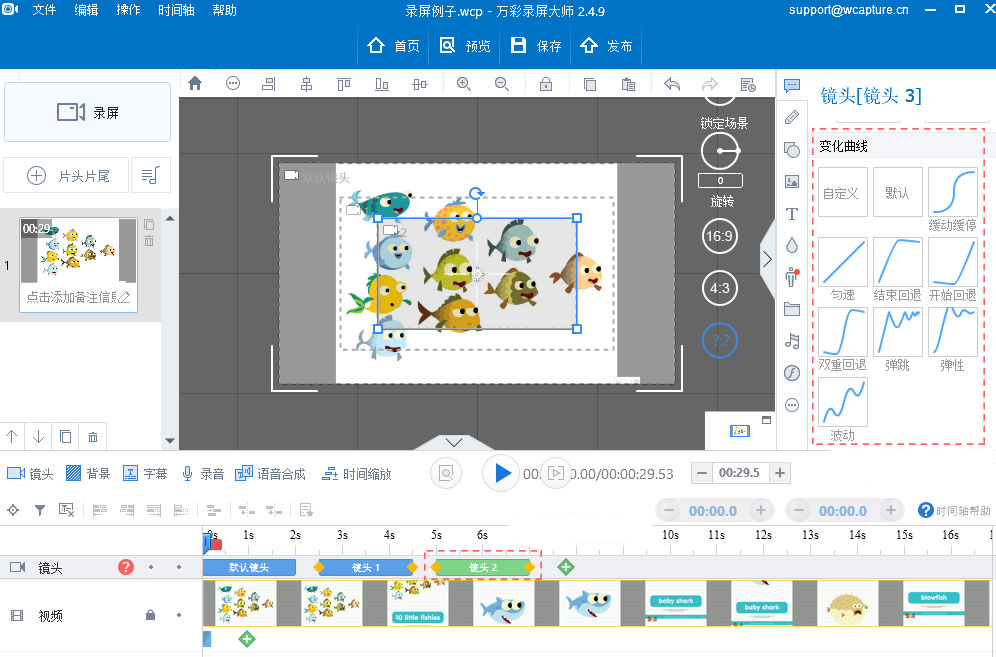Image resolution: width=996 pixels, height=657 pixels.
Task: Toggle lock on 视频 track
Action: point(151,615)
